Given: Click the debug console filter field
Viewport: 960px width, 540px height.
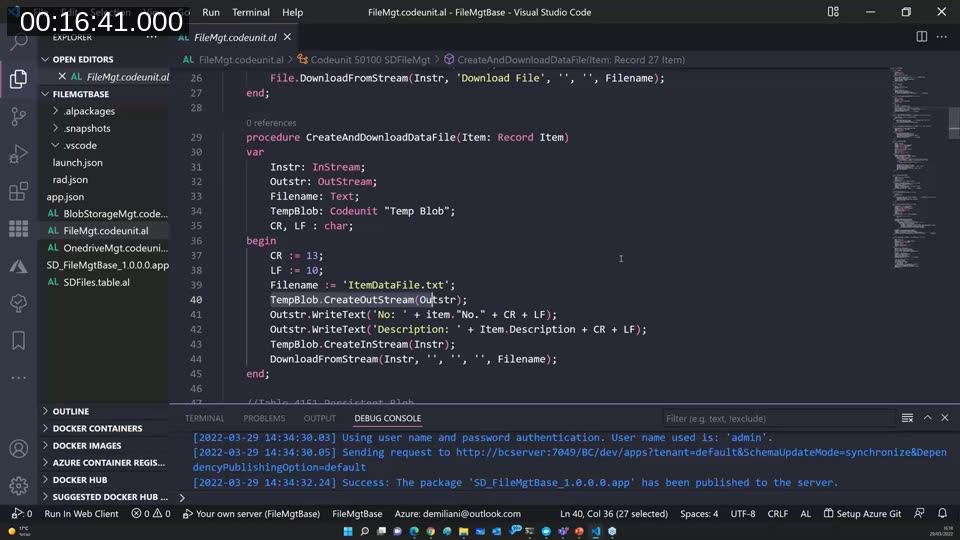Looking at the screenshot, I should (x=778, y=418).
